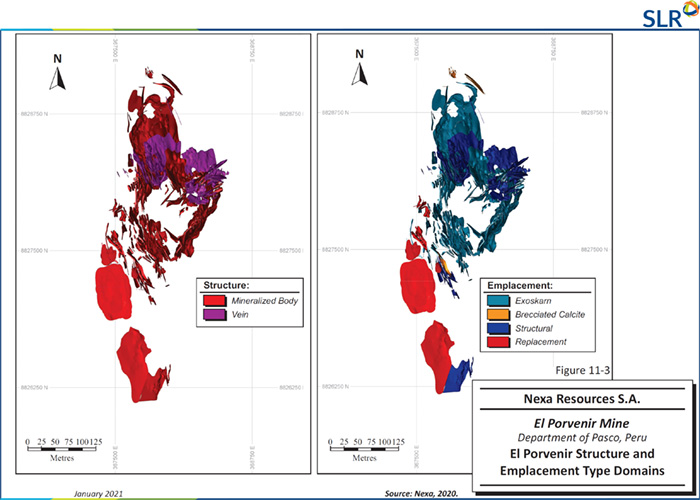Click the red Replacement legend swatch
The image size is (700, 500).
[x=499, y=342]
